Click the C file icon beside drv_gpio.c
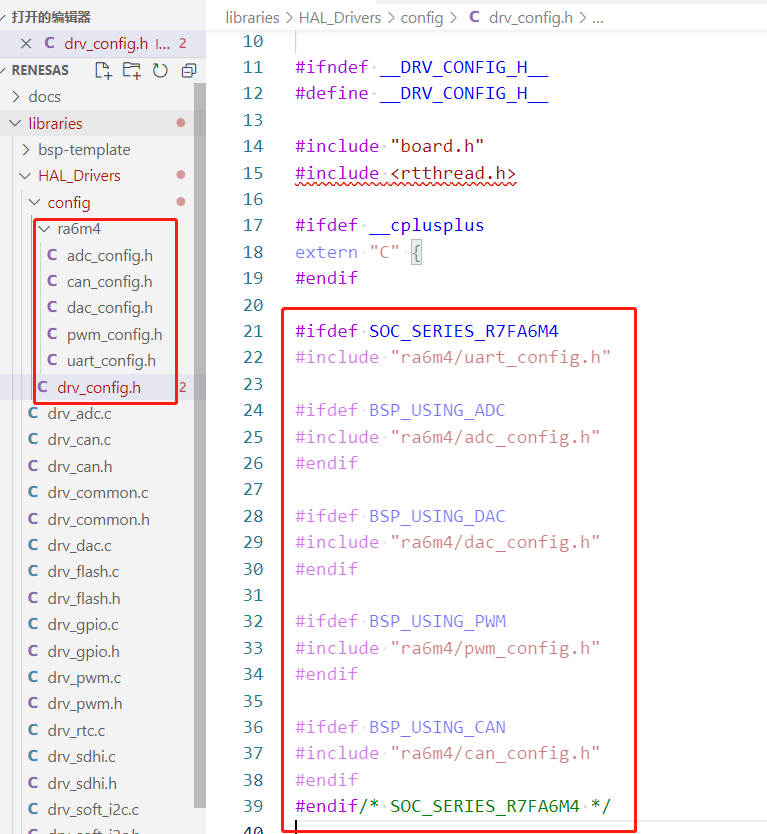 pos(33,625)
